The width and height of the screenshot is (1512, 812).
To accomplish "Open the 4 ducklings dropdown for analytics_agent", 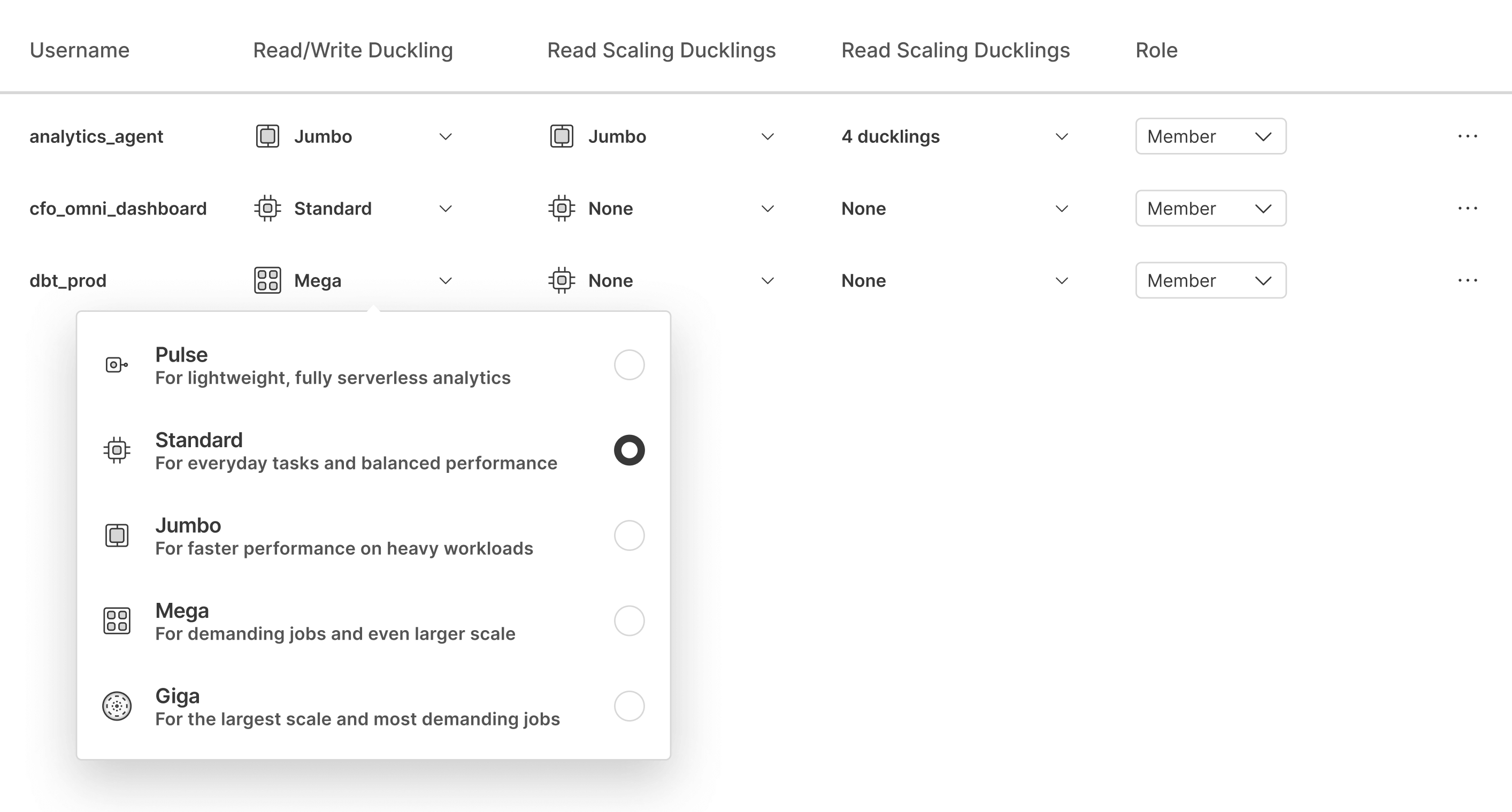I will 1061,136.
